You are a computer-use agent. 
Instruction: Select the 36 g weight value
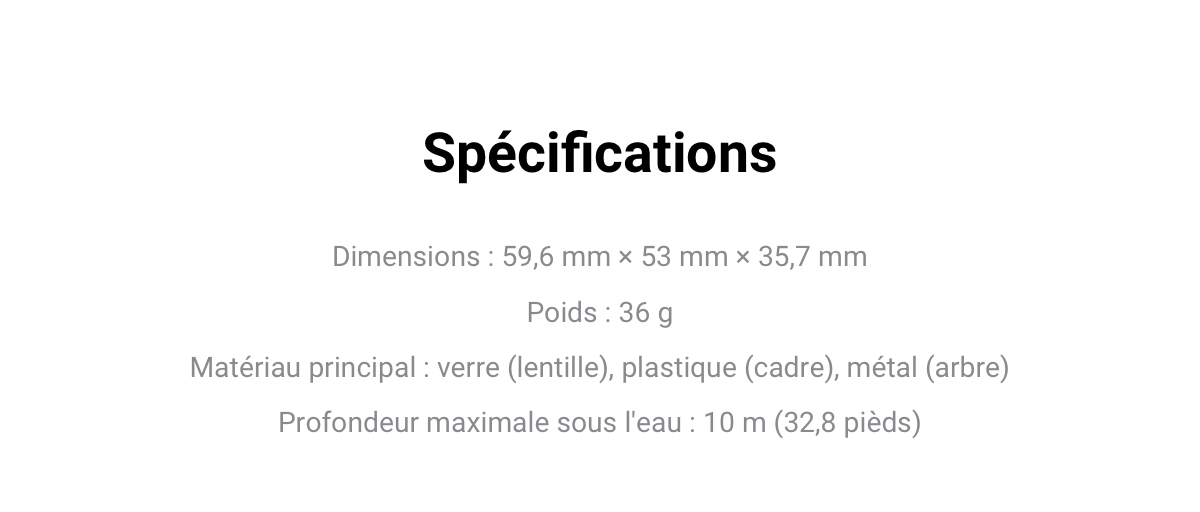pyautogui.click(x=646, y=314)
